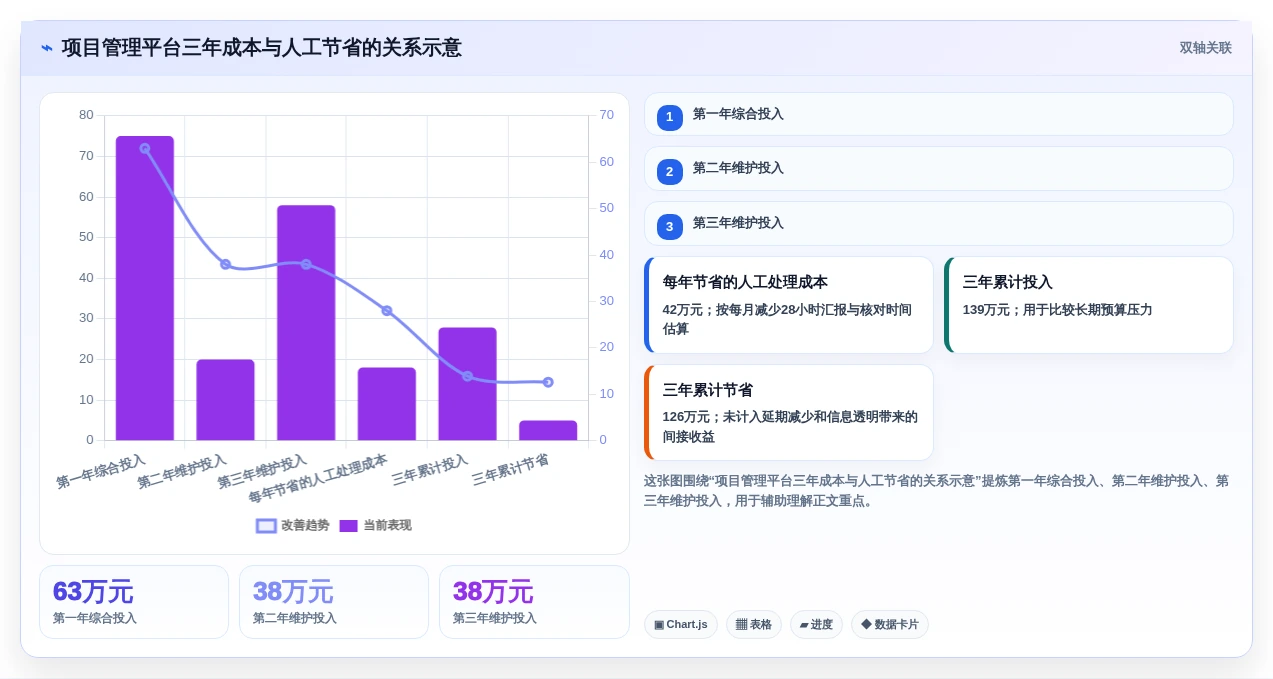Select the 第二年维护投入 list item text
1273x679 pixels.
pos(738,168)
